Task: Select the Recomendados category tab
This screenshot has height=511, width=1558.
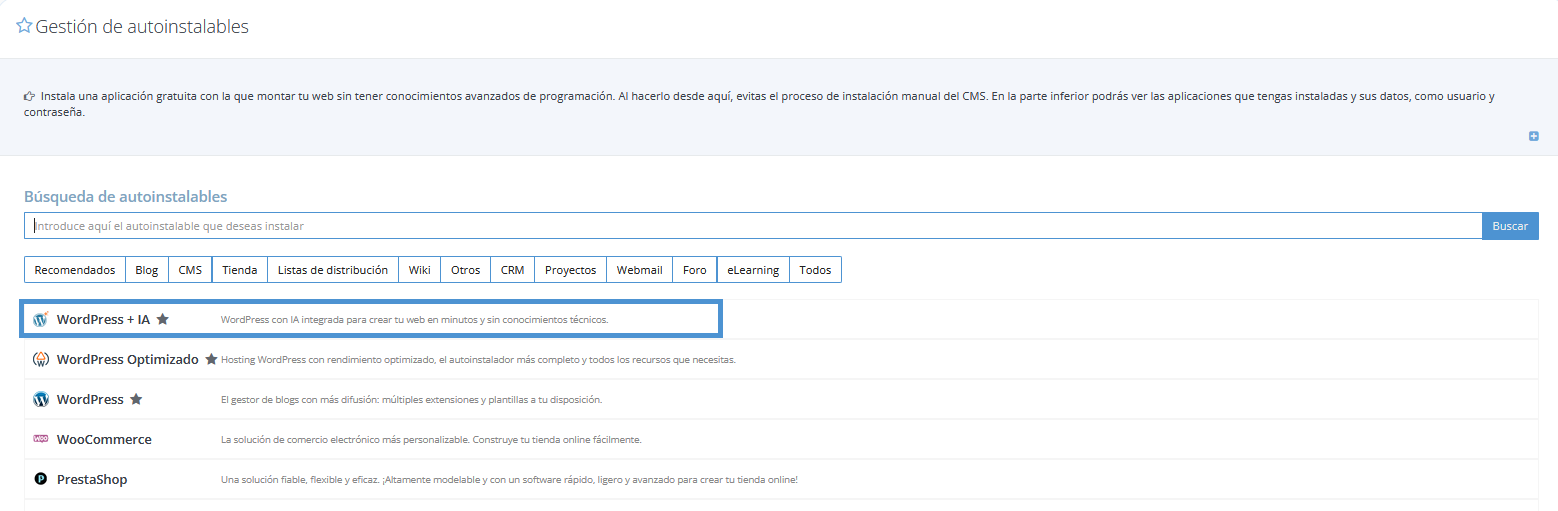Action: point(75,270)
